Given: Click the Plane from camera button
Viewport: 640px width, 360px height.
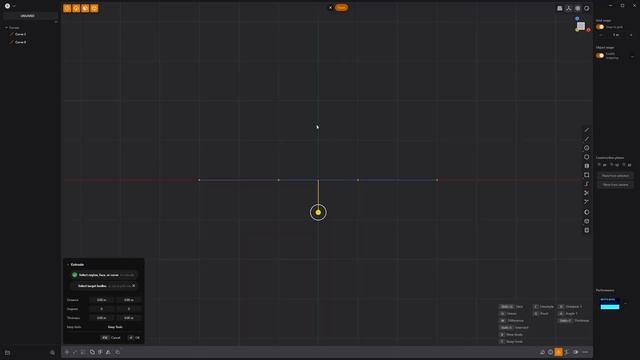Looking at the screenshot, I should [616, 185].
